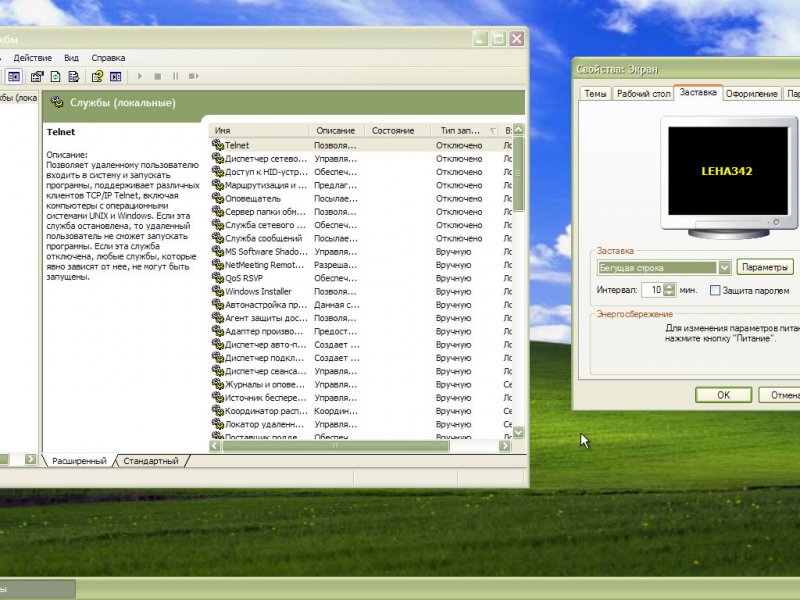The image size is (800, 600).
Task: Click the Refresh toolbar icon
Action: (55, 77)
